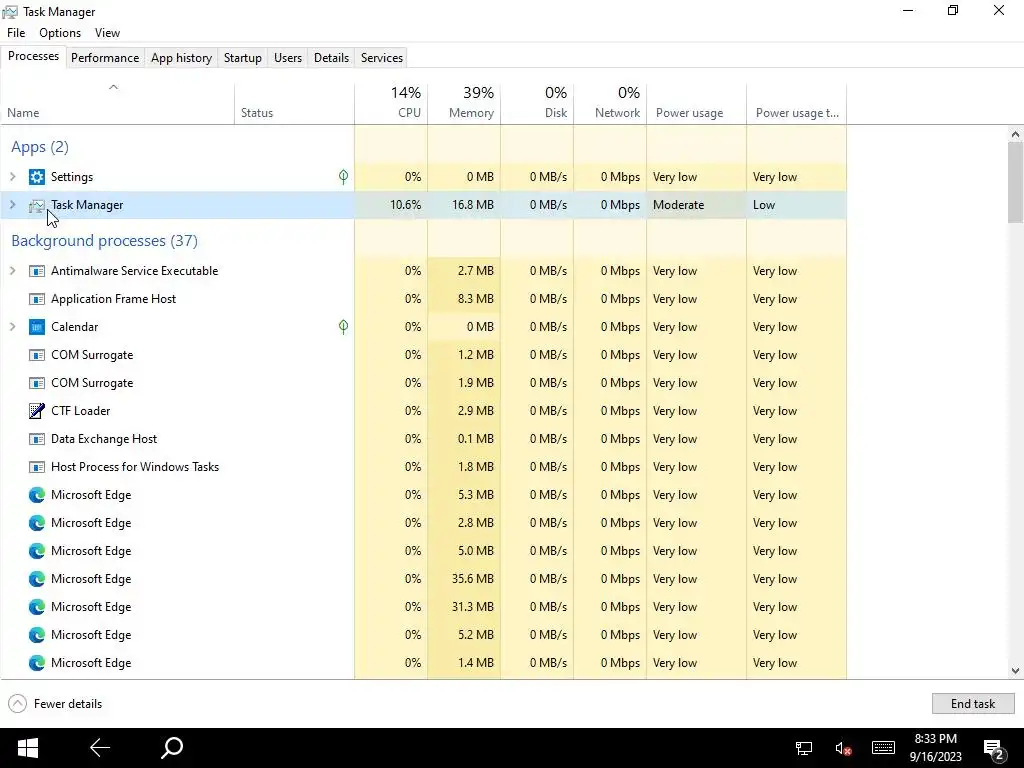Open the File menu
This screenshot has width=1024, height=768.
pos(16,33)
